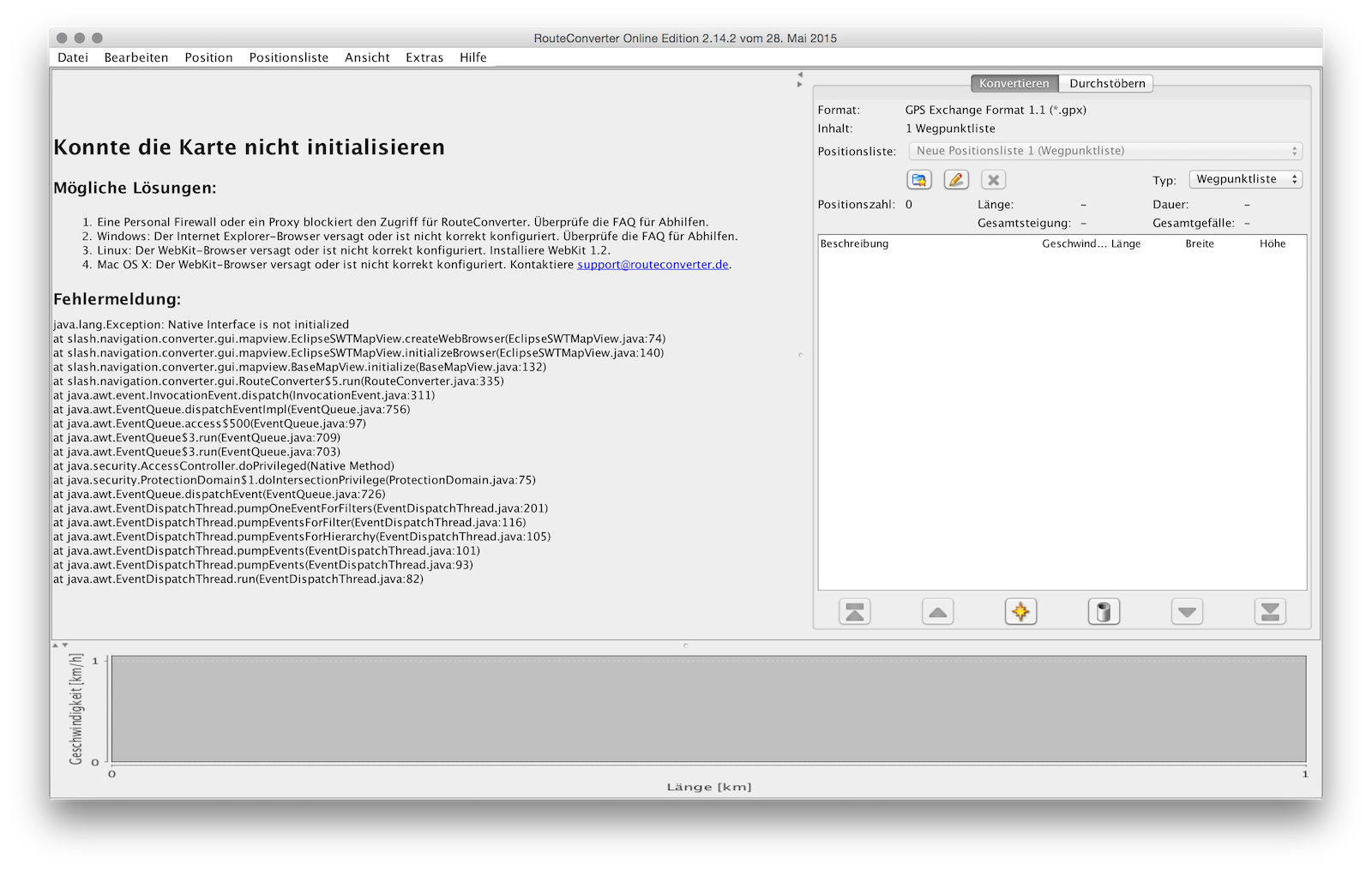Click the delete position trash can icon
Viewport: 1372px width, 870px height.
(x=1104, y=612)
